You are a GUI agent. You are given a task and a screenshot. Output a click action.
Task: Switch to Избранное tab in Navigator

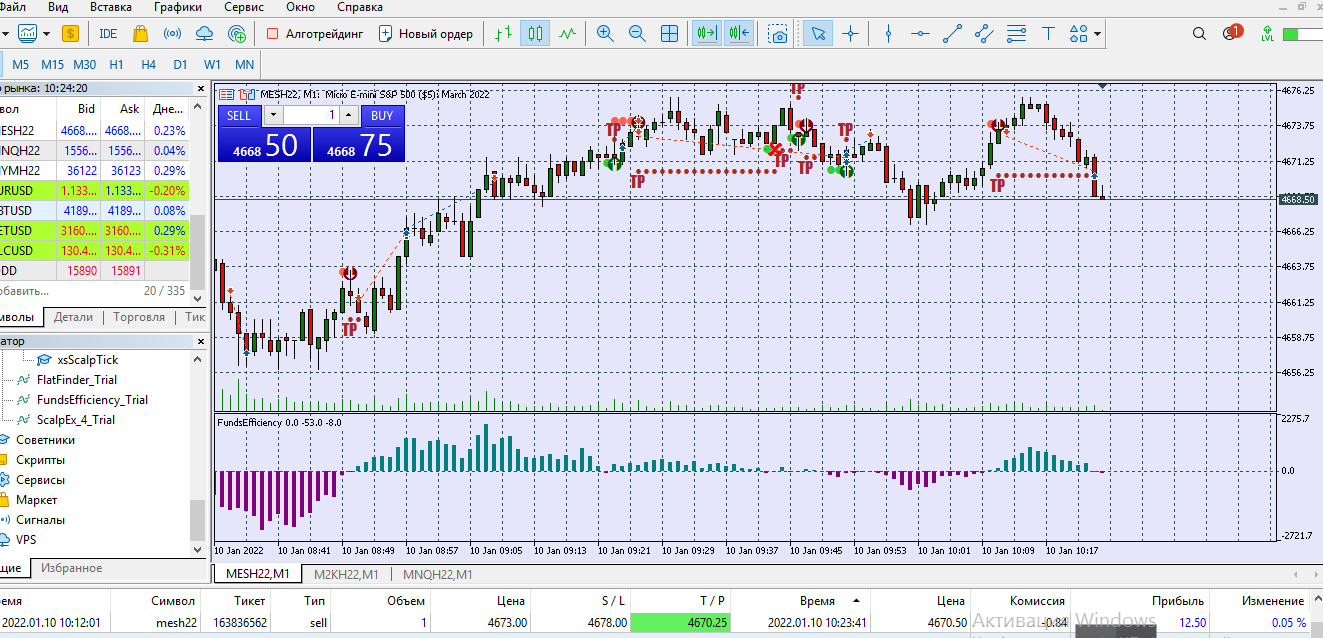point(71,568)
